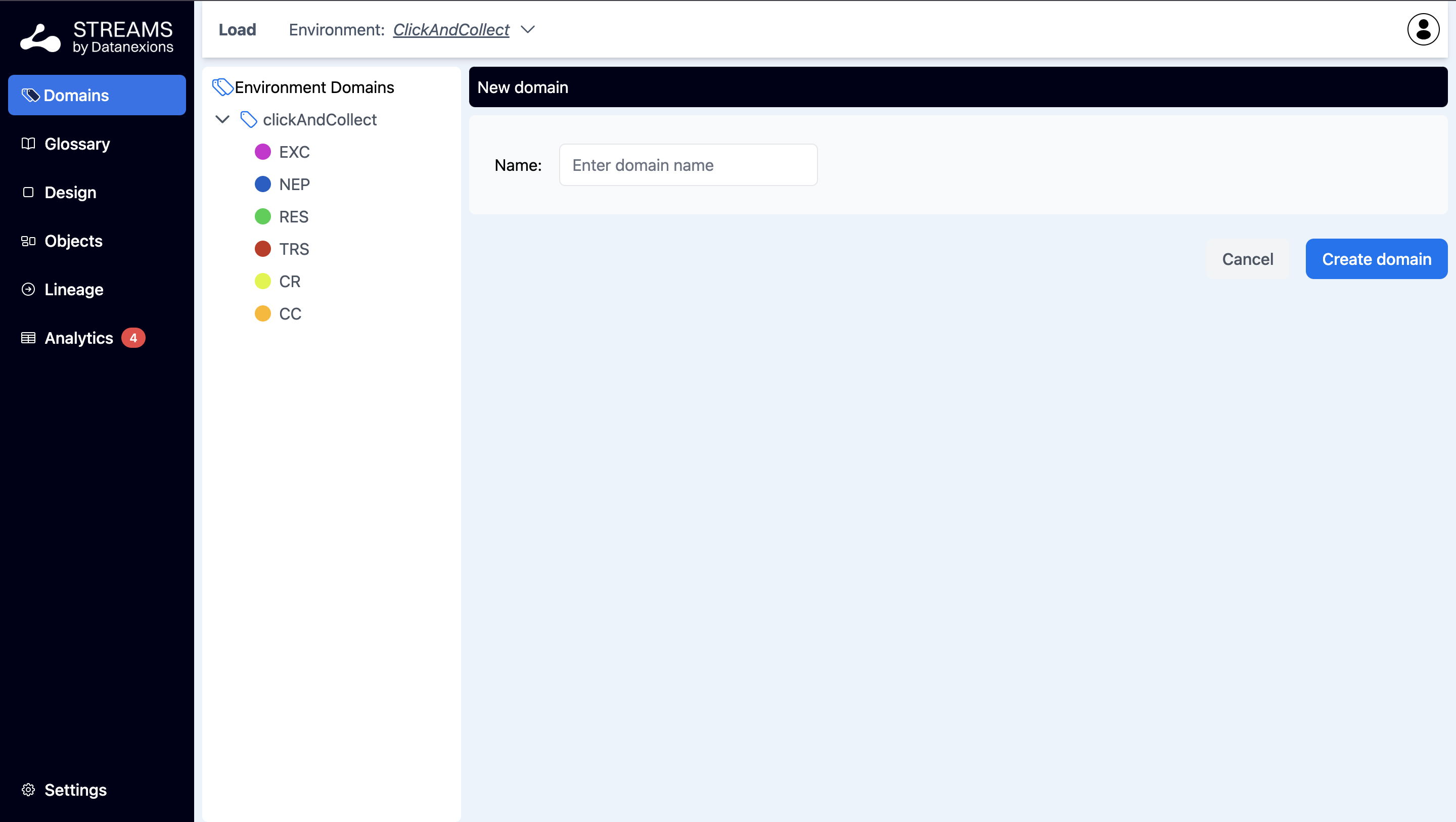Open the Environment dropdown chevron
This screenshot has width=1456, height=822.
tap(527, 29)
